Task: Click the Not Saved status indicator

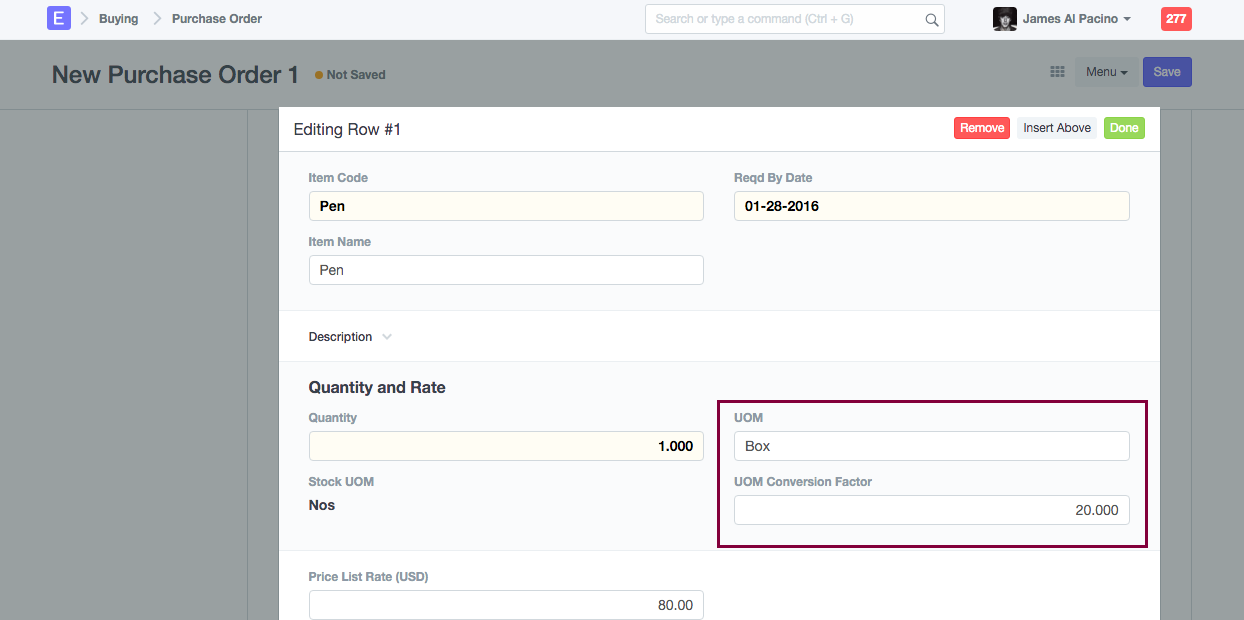Action: tap(350, 75)
